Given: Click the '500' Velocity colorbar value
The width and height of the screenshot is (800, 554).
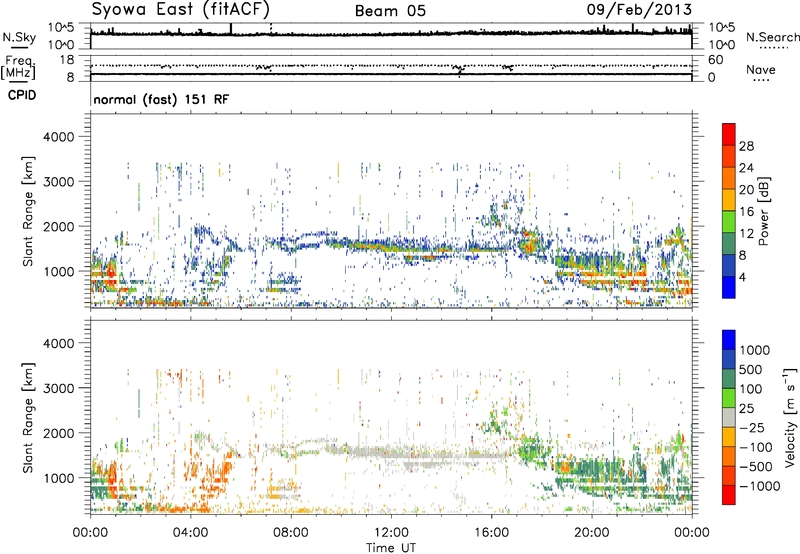Looking at the screenshot, I should (x=751, y=370).
